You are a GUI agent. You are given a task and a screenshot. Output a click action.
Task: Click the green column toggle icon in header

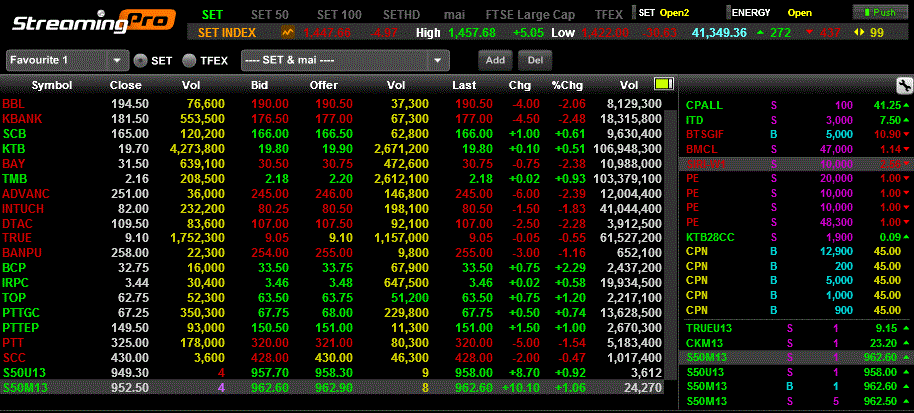(x=663, y=84)
